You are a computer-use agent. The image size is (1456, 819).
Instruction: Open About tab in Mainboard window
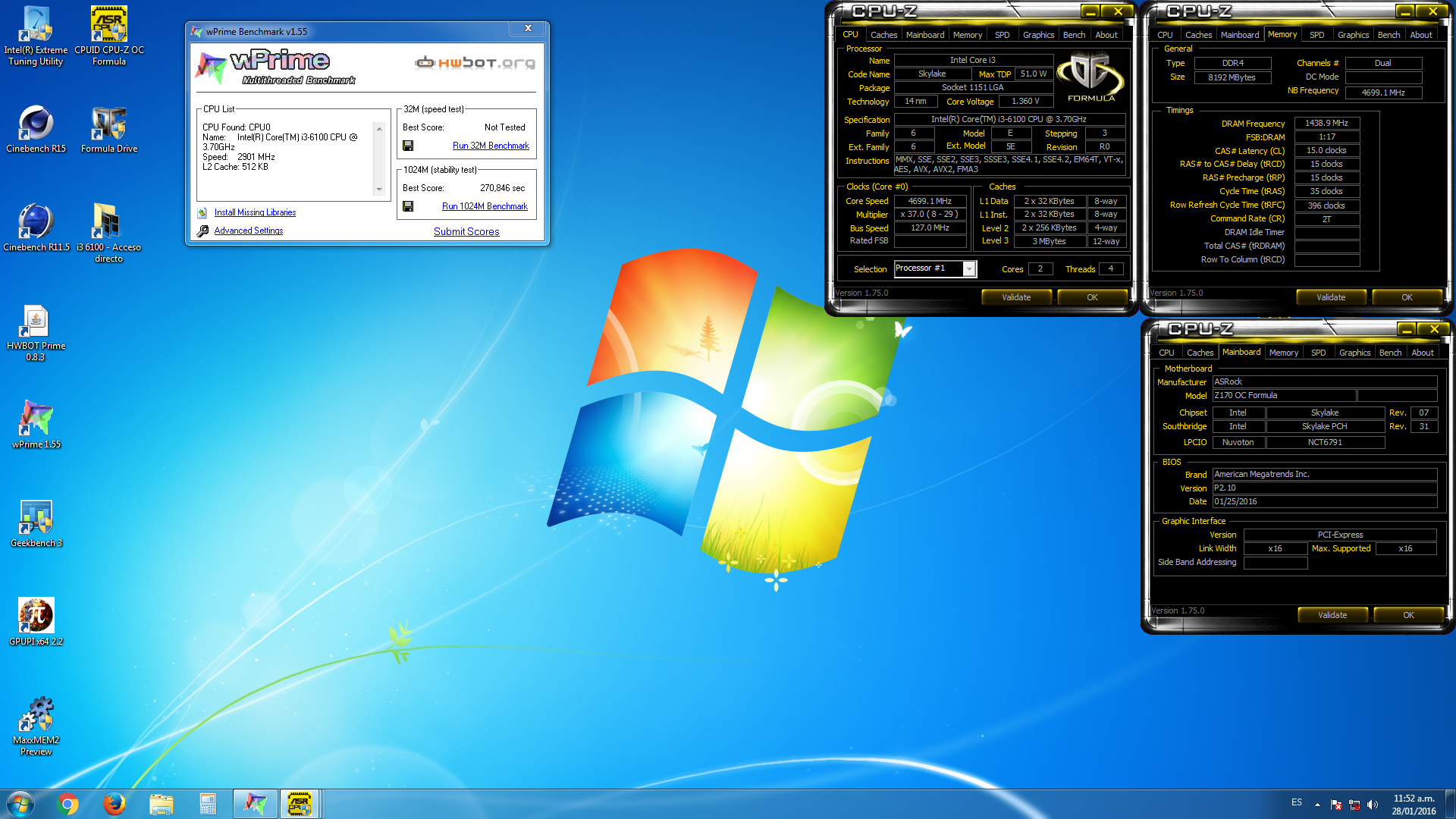click(1422, 353)
